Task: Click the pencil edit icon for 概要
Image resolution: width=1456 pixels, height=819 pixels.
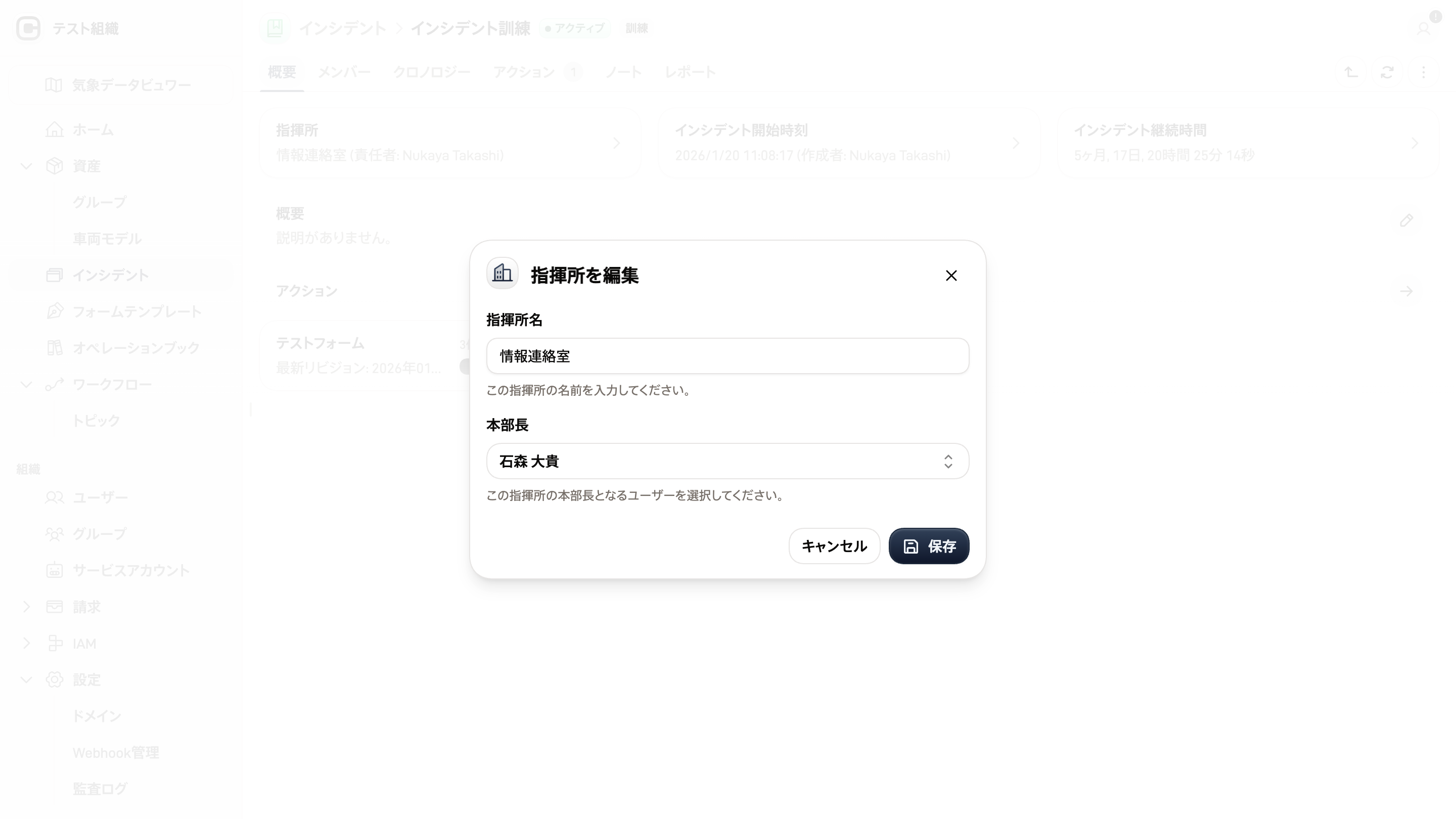Action: point(1407,220)
